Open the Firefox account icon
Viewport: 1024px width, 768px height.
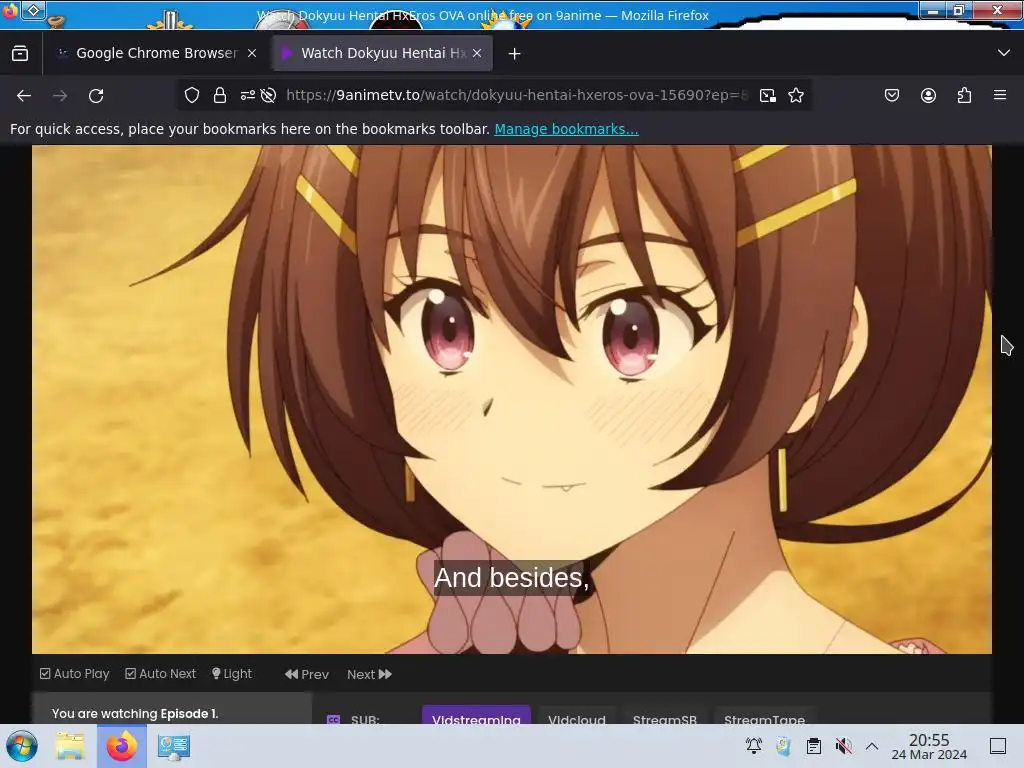tap(928, 95)
